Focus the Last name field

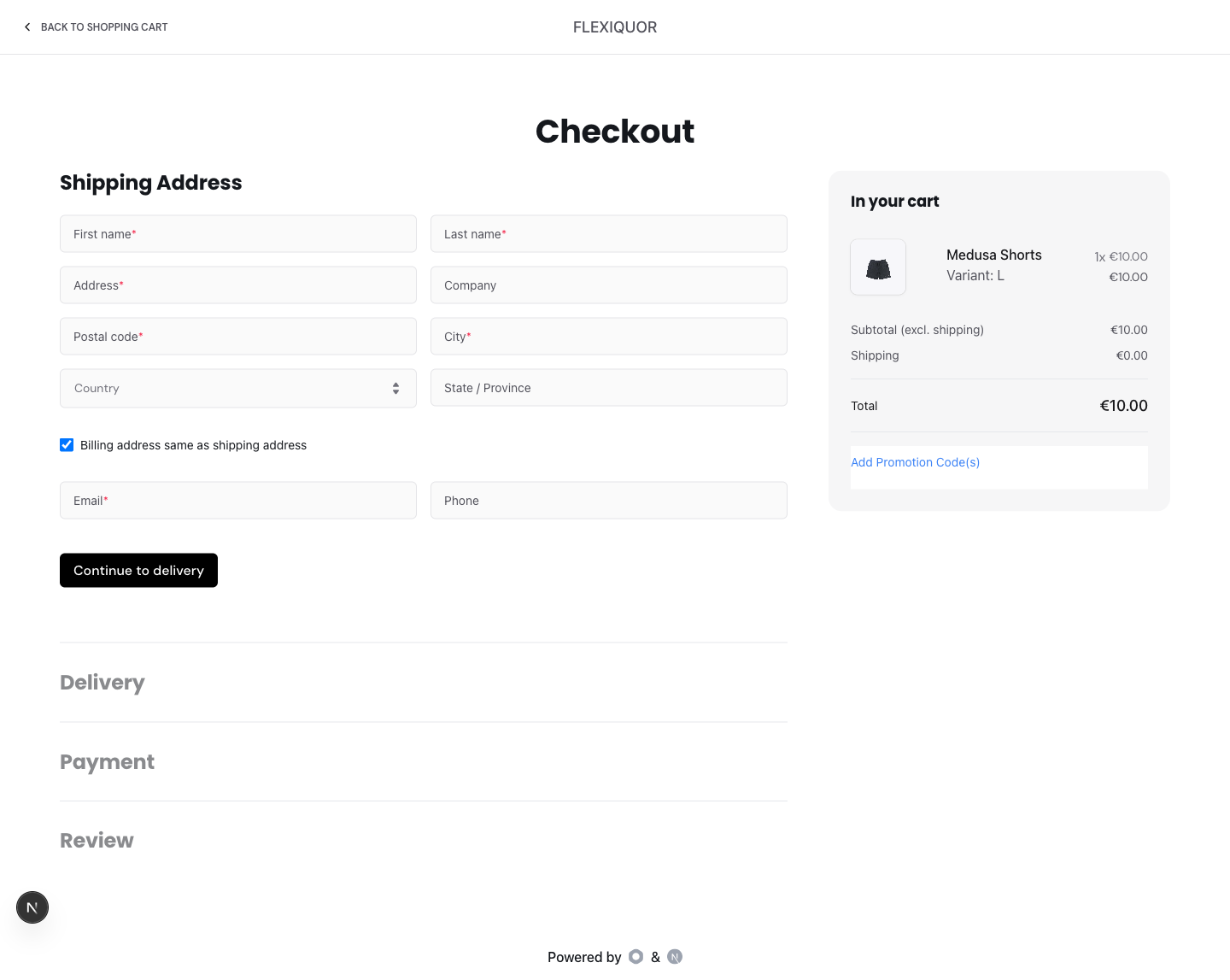(x=609, y=234)
